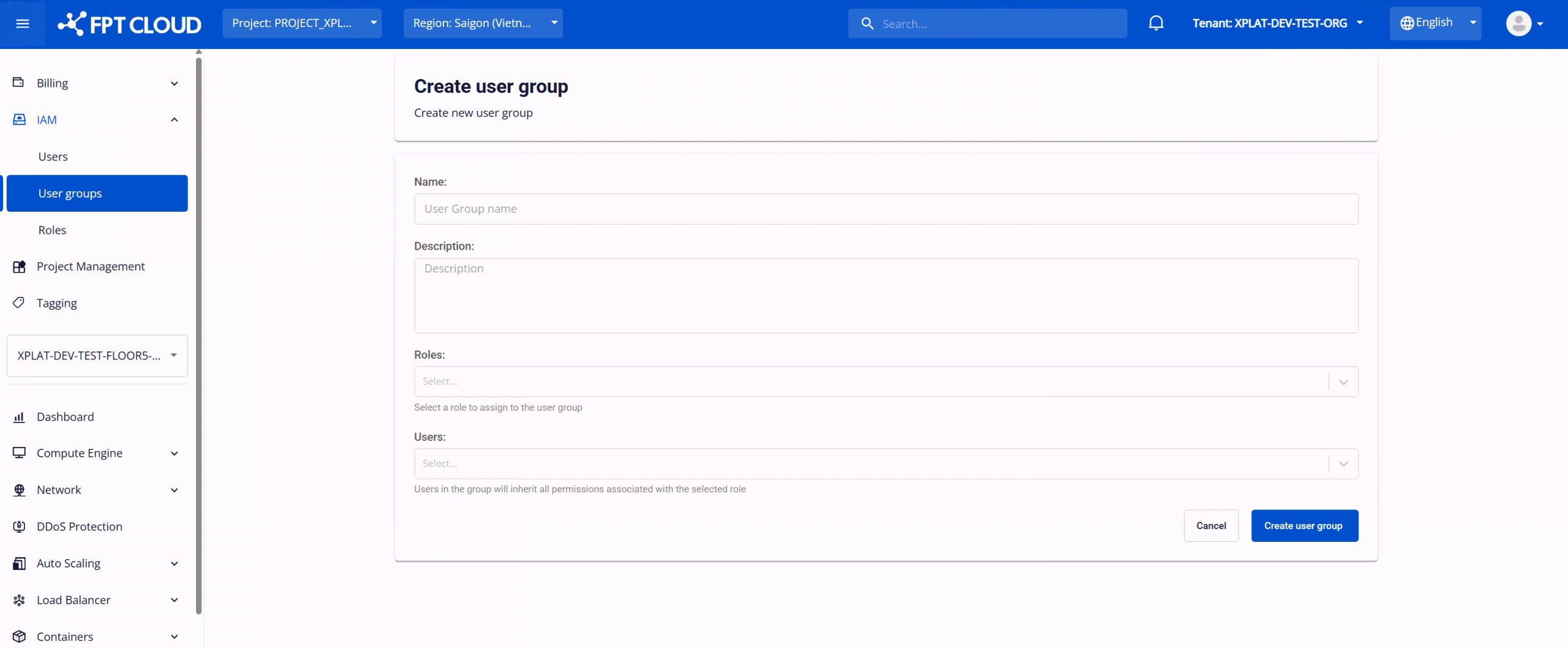Click the FPT Cloud logo
The image size is (1568, 649).
click(130, 24)
